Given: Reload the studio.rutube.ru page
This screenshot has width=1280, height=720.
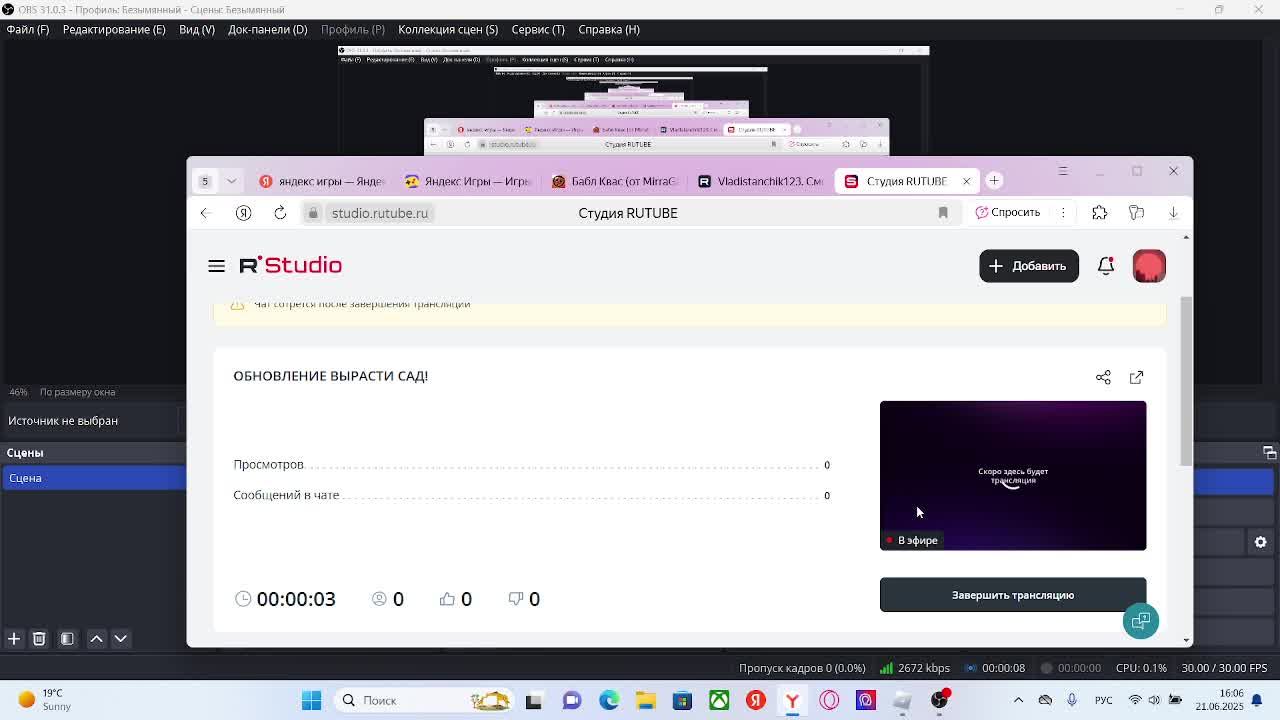Looking at the screenshot, I should coord(280,213).
